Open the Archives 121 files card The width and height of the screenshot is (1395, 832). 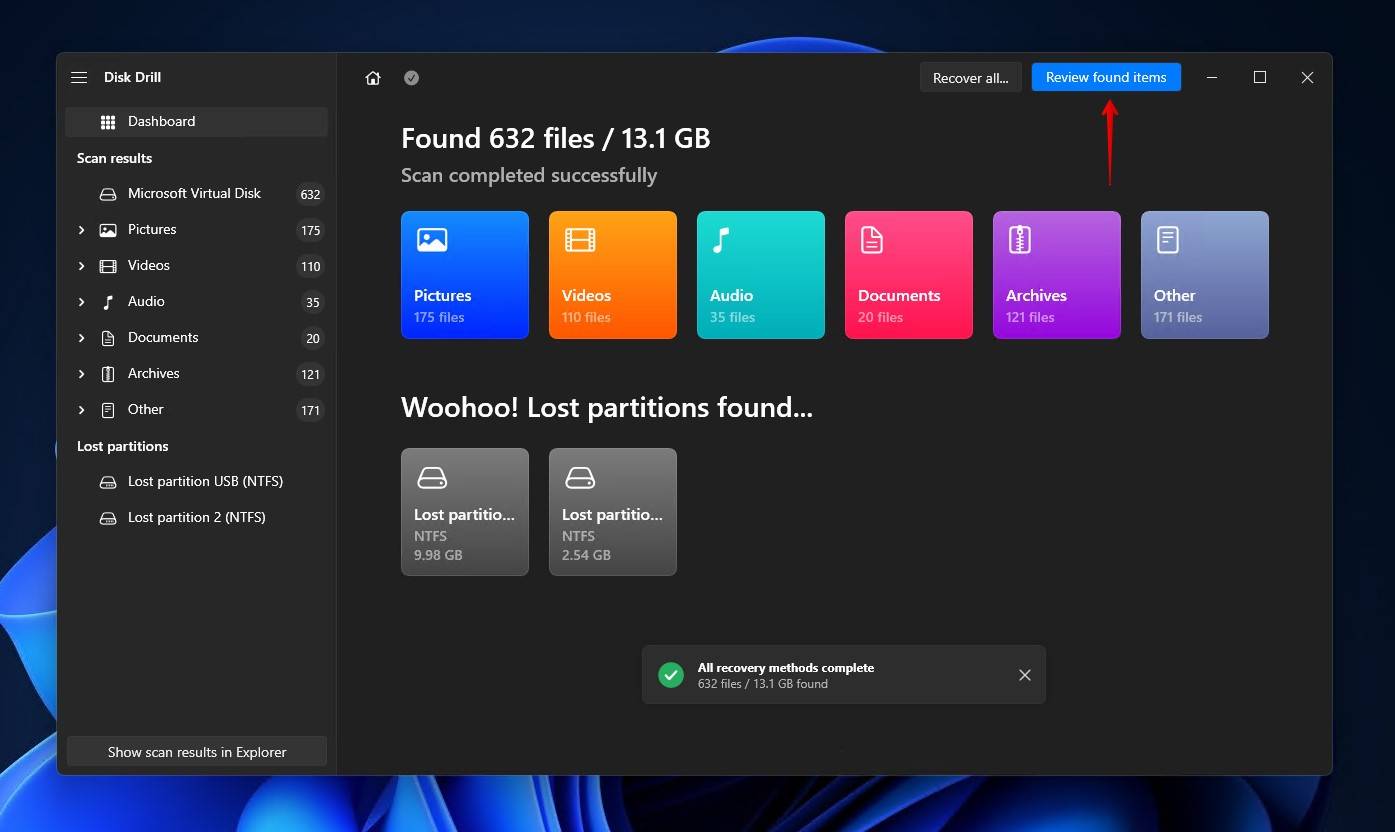1057,275
